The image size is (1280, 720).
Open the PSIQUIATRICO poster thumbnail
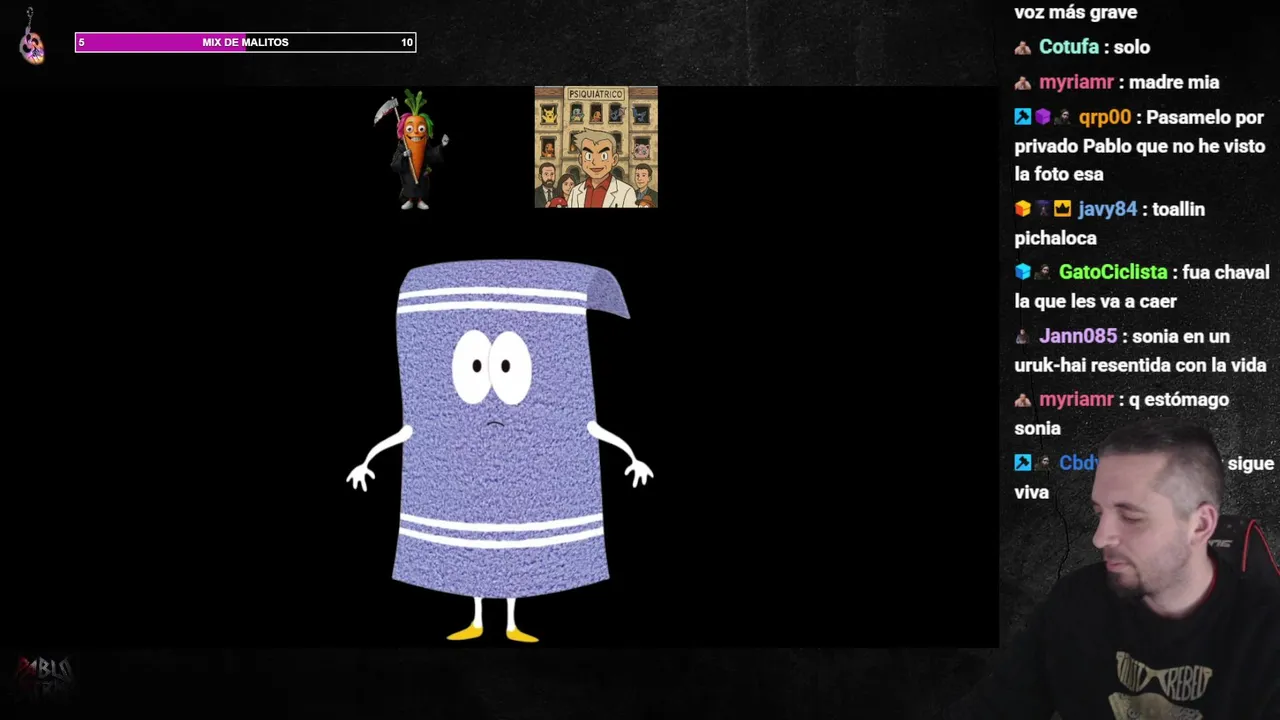click(596, 147)
